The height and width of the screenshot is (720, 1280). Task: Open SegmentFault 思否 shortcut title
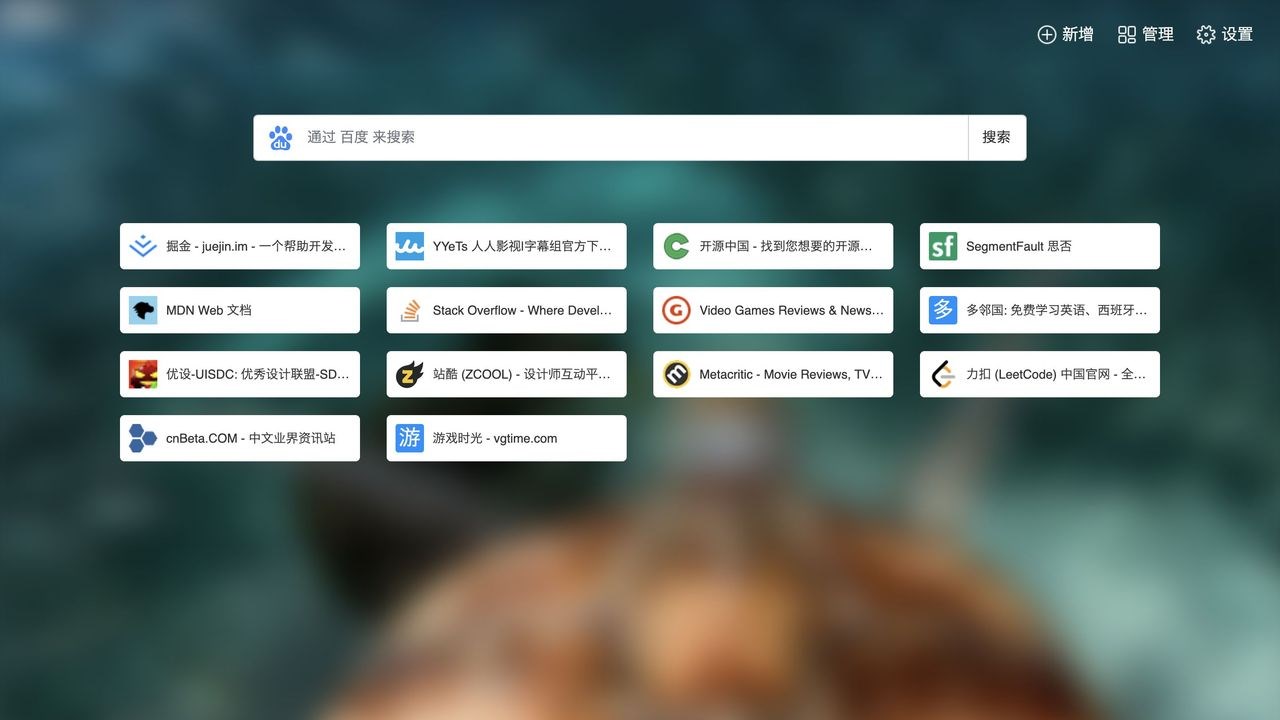[1019, 246]
